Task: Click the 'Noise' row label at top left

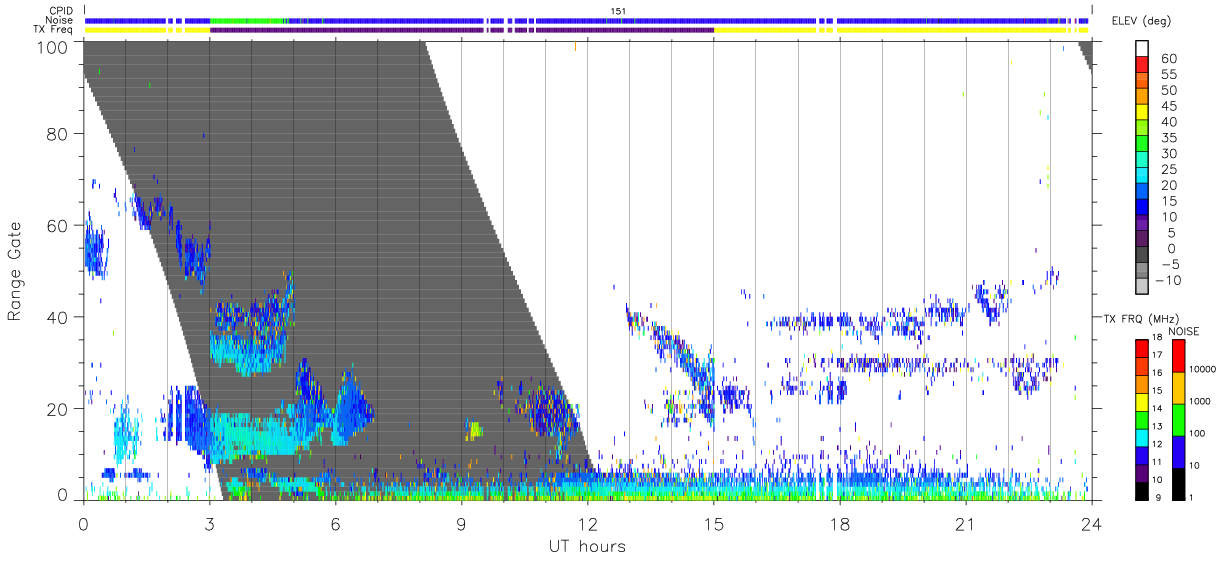Action: (x=60, y=20)
